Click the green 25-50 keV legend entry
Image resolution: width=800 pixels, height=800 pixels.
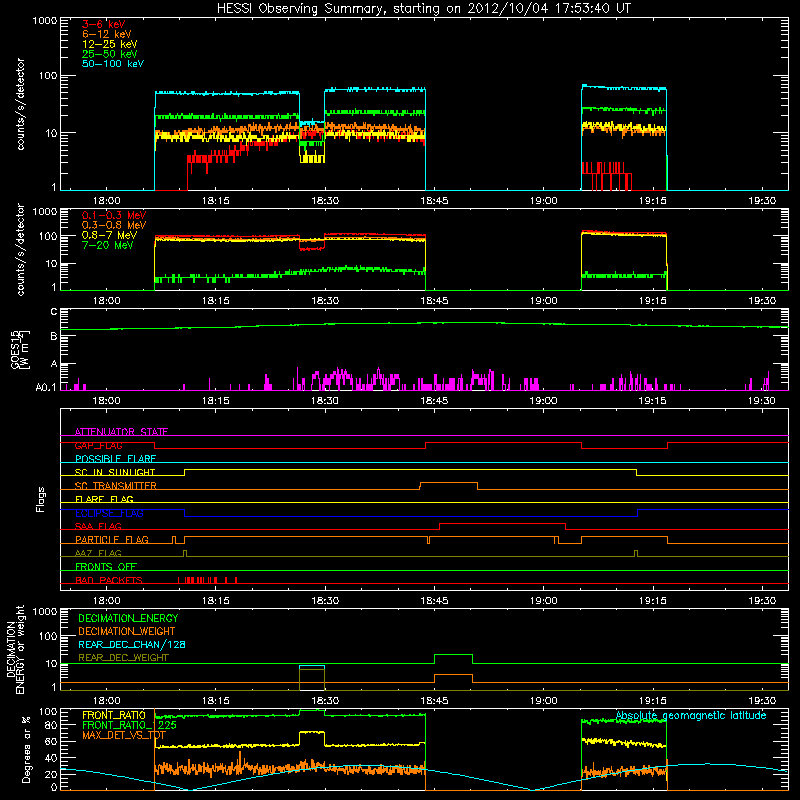tap(110, 54)
